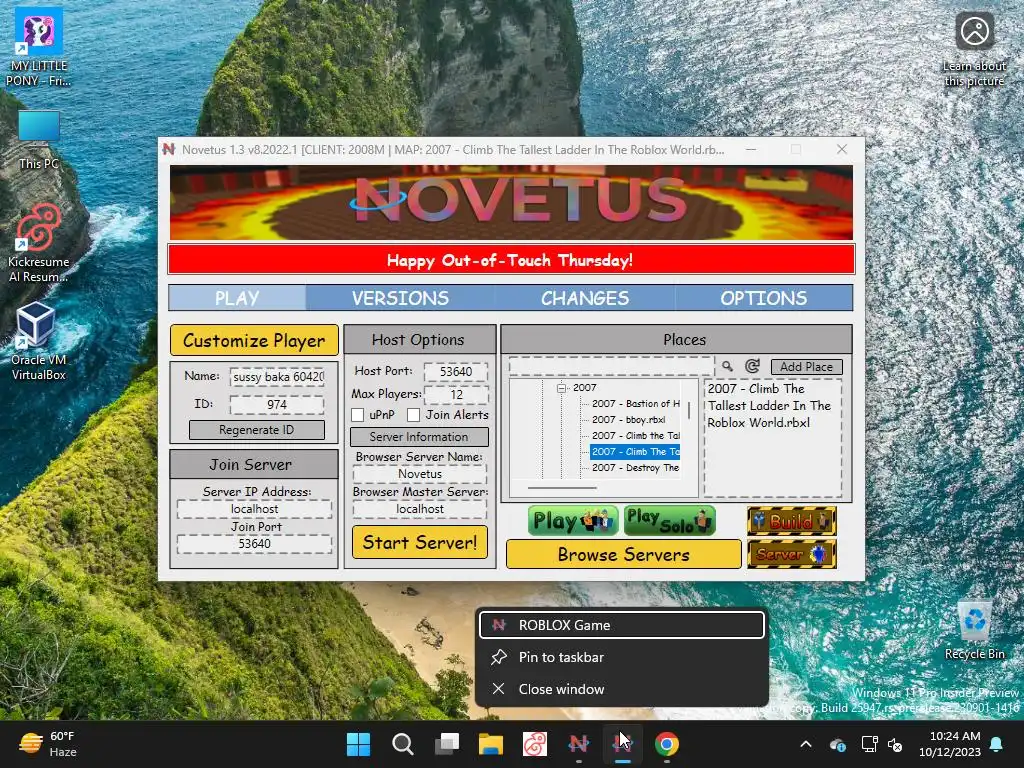Click the Browser Server Name field
This screenshot has height=768, width=1024.
click(420, 473)
